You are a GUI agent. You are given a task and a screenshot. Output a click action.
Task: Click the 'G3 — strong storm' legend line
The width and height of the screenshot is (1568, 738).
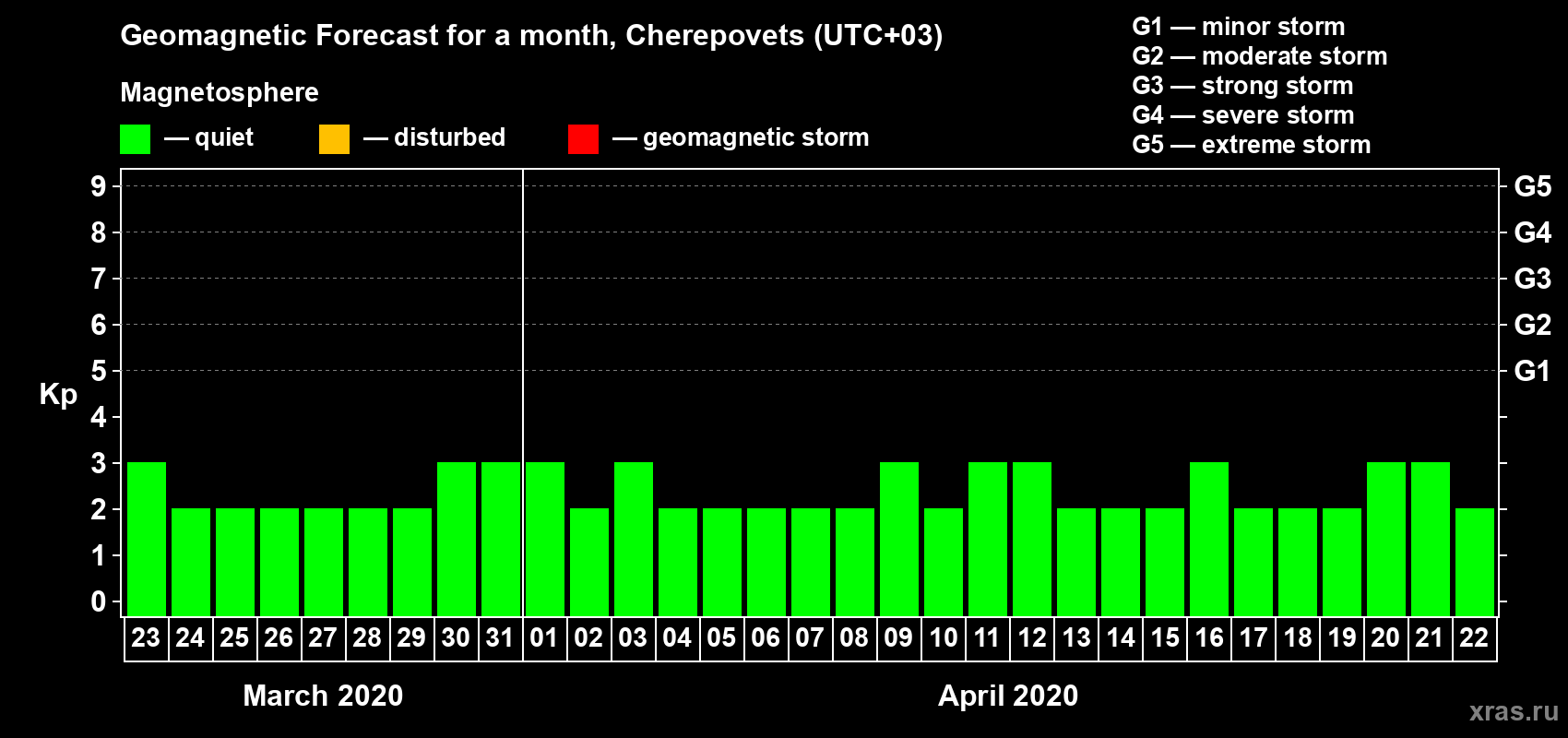1242,86
